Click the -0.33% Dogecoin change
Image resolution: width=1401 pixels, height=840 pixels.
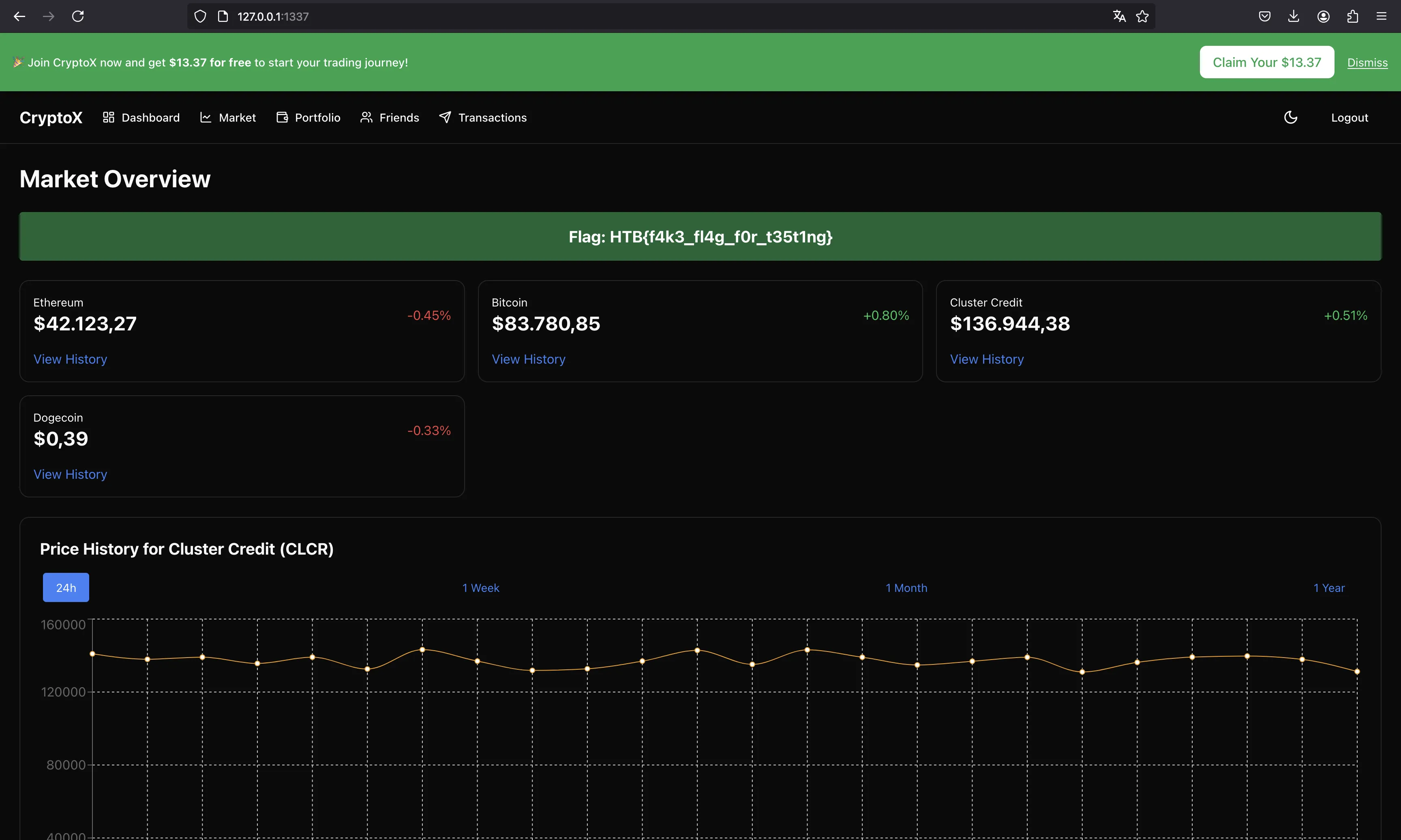tap(429, 430)
